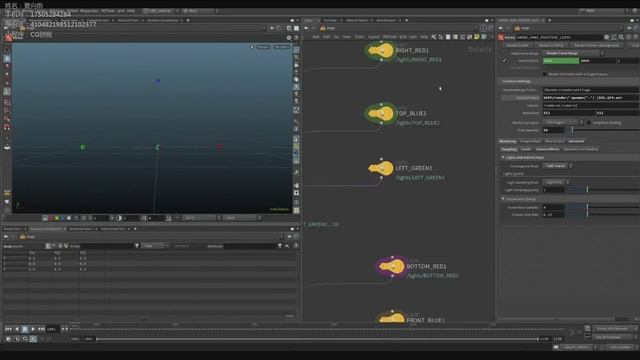Image resolution: width=640 pixels, height=360 pixels.
Task: Open the Valid Frame Range dropdown
Action: (x=573, y=53)
